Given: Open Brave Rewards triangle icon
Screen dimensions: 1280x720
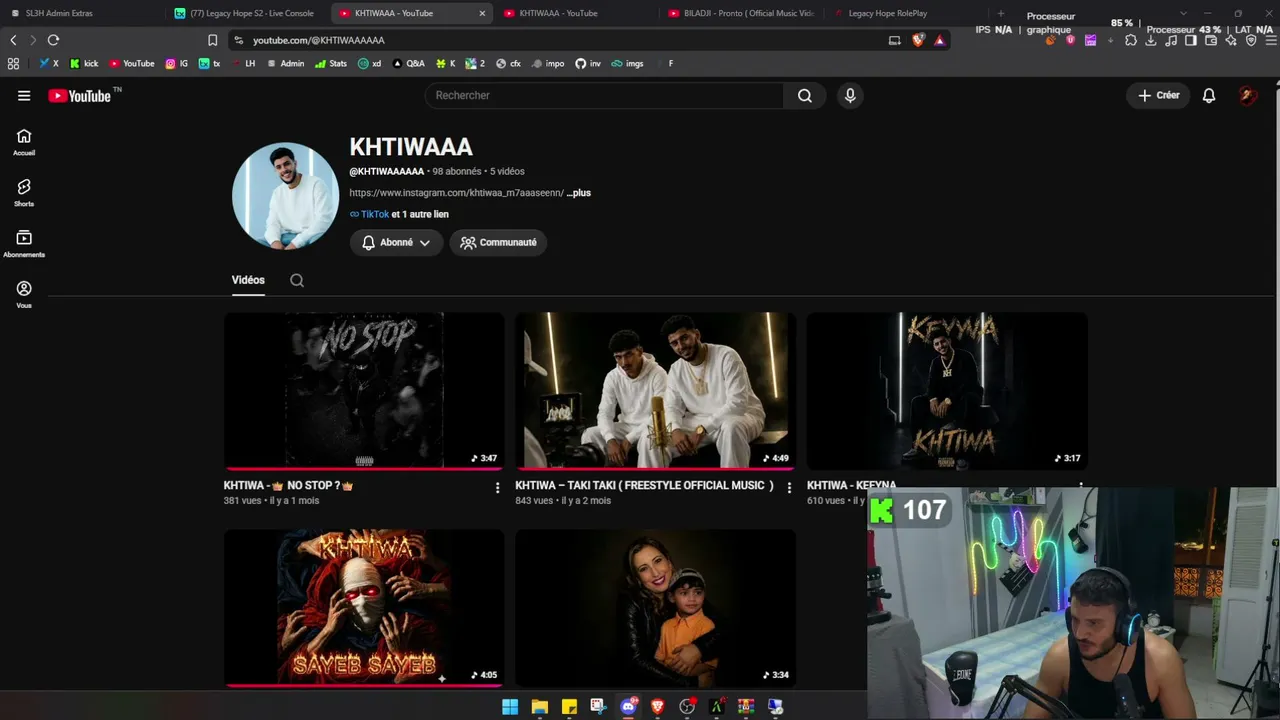Looking at the screenshot, I should coord(940,40).
